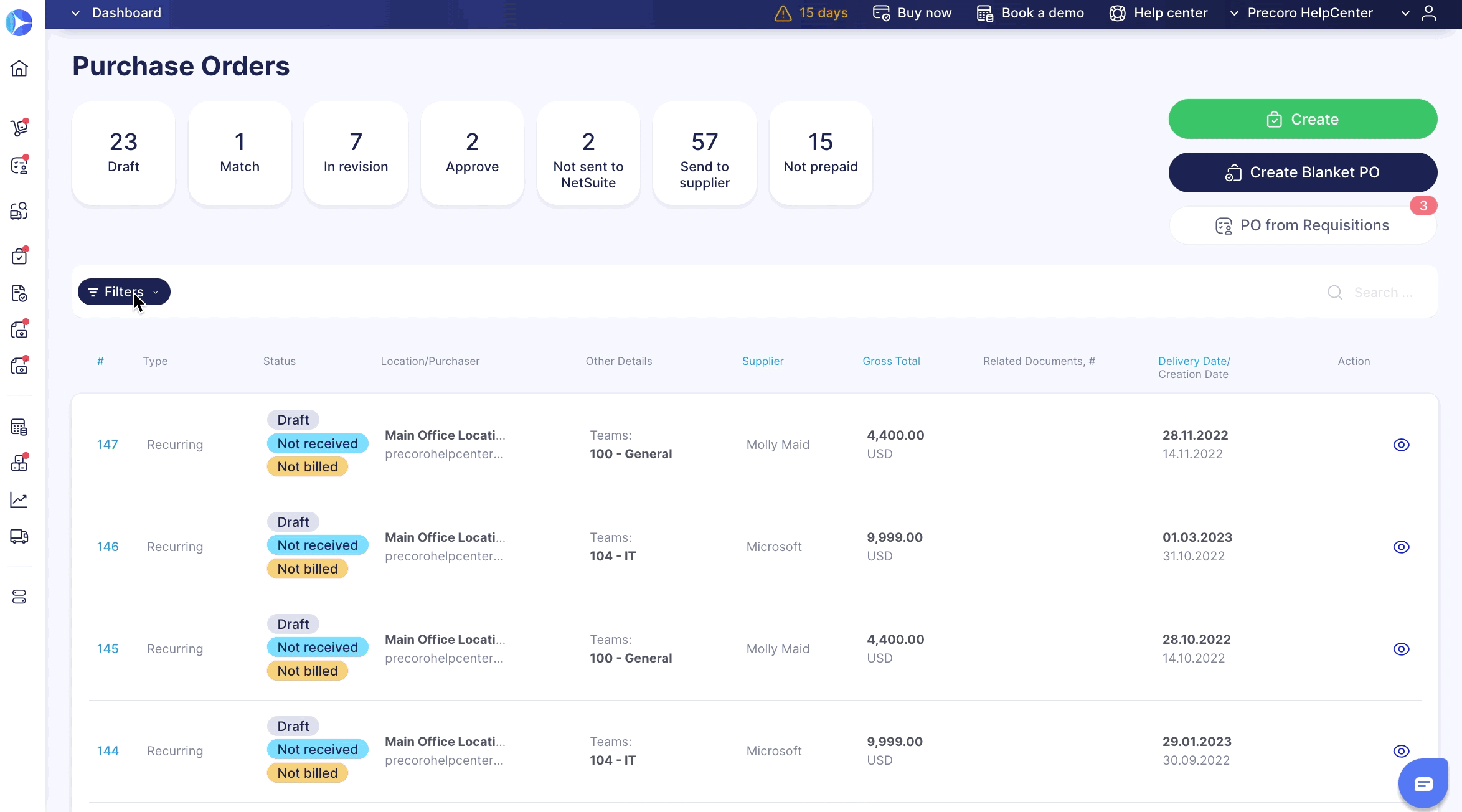Click the Draft status tag of order 147
The width and height of the screenshot is (1462, 812).
pos(293,420)
